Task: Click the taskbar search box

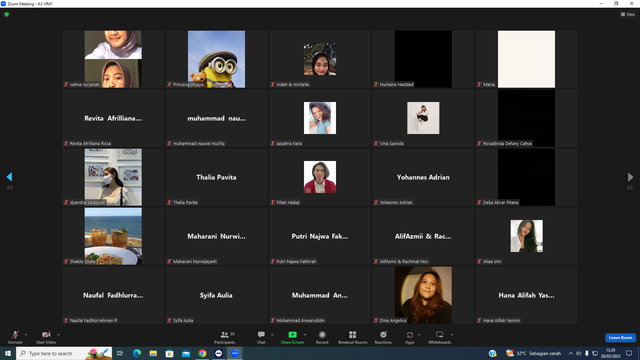Action: click(x=64, y=353)
